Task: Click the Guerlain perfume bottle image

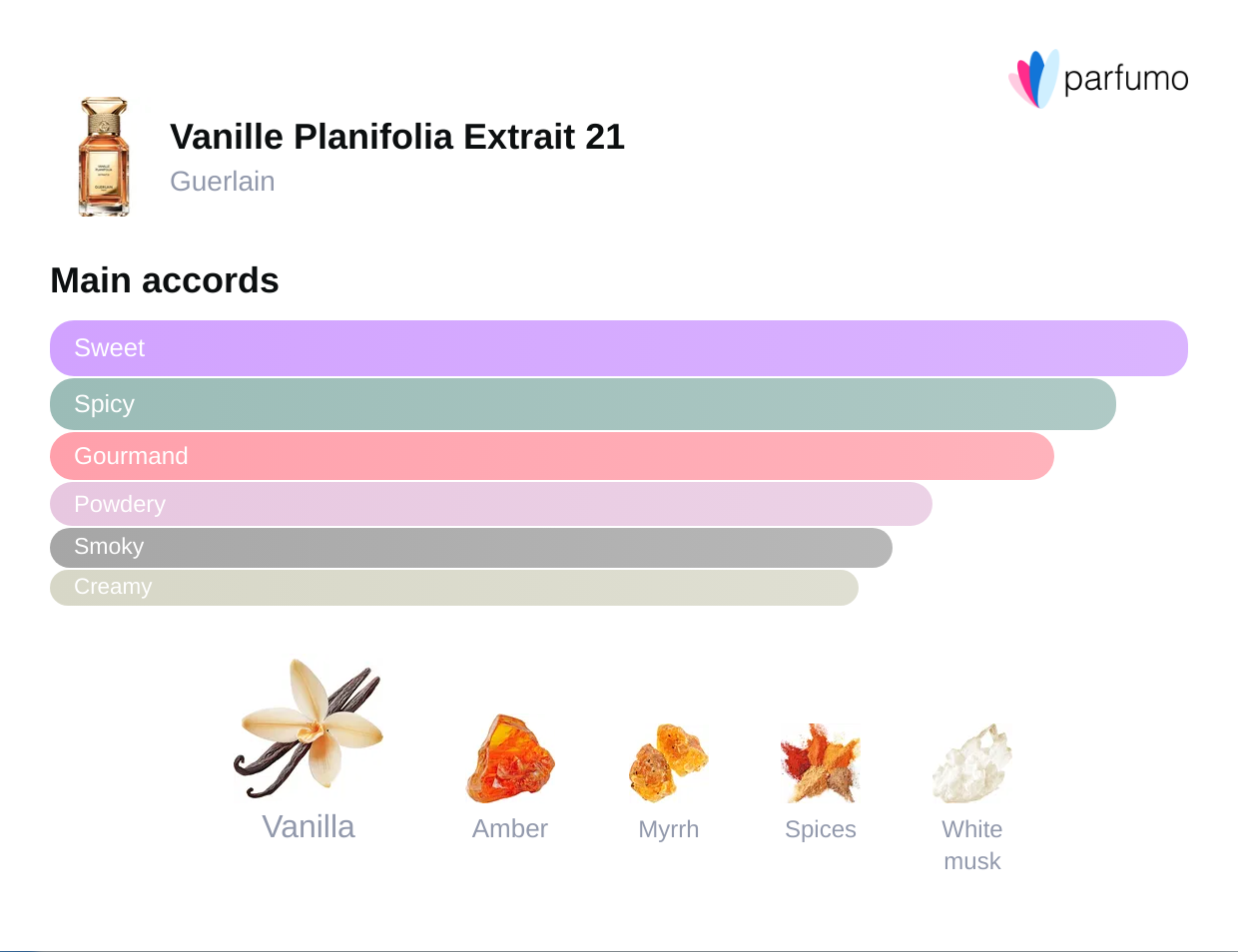Action: 104,157
